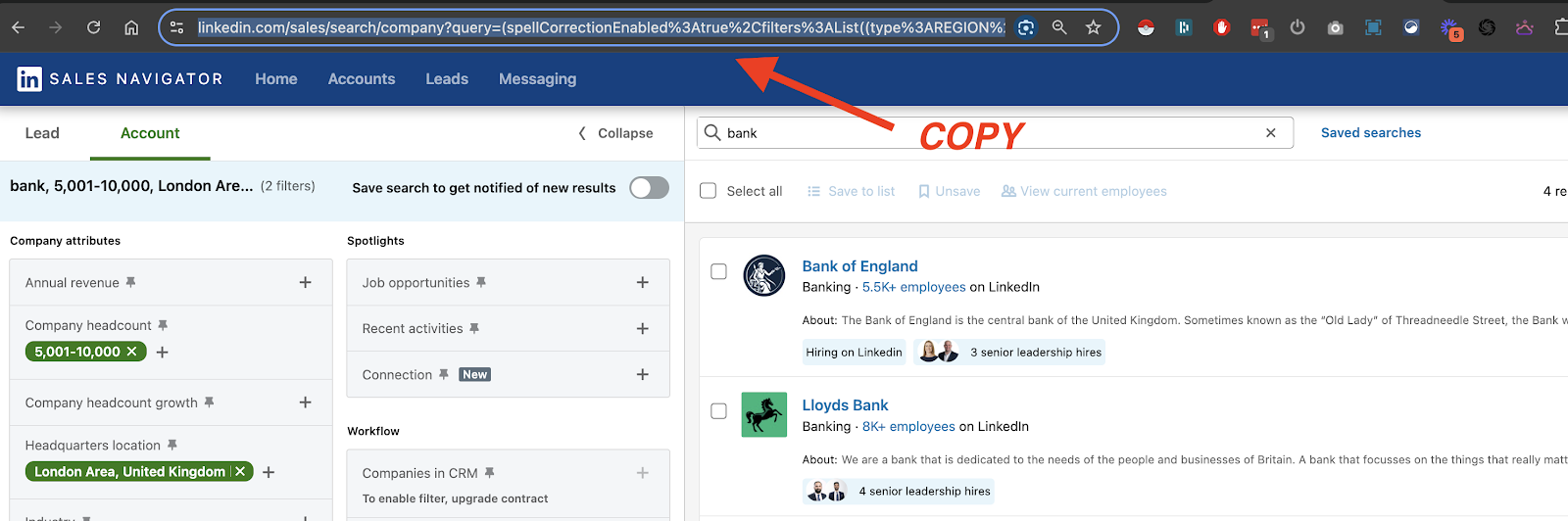View 5.5K+ employees of Bank of England
1568x521 pixels.
(913, 287)
